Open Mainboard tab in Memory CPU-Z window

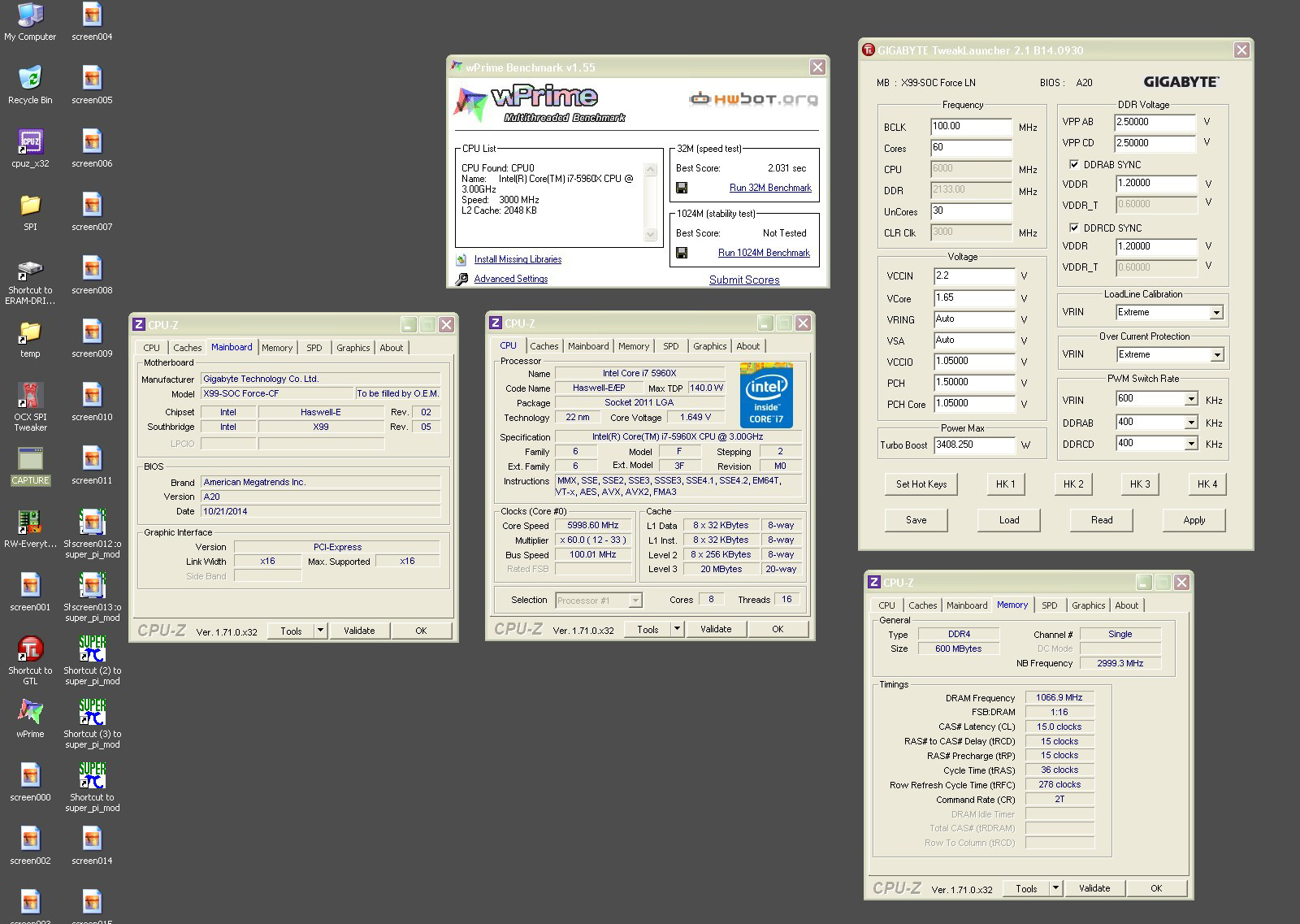tap(967, 605)
